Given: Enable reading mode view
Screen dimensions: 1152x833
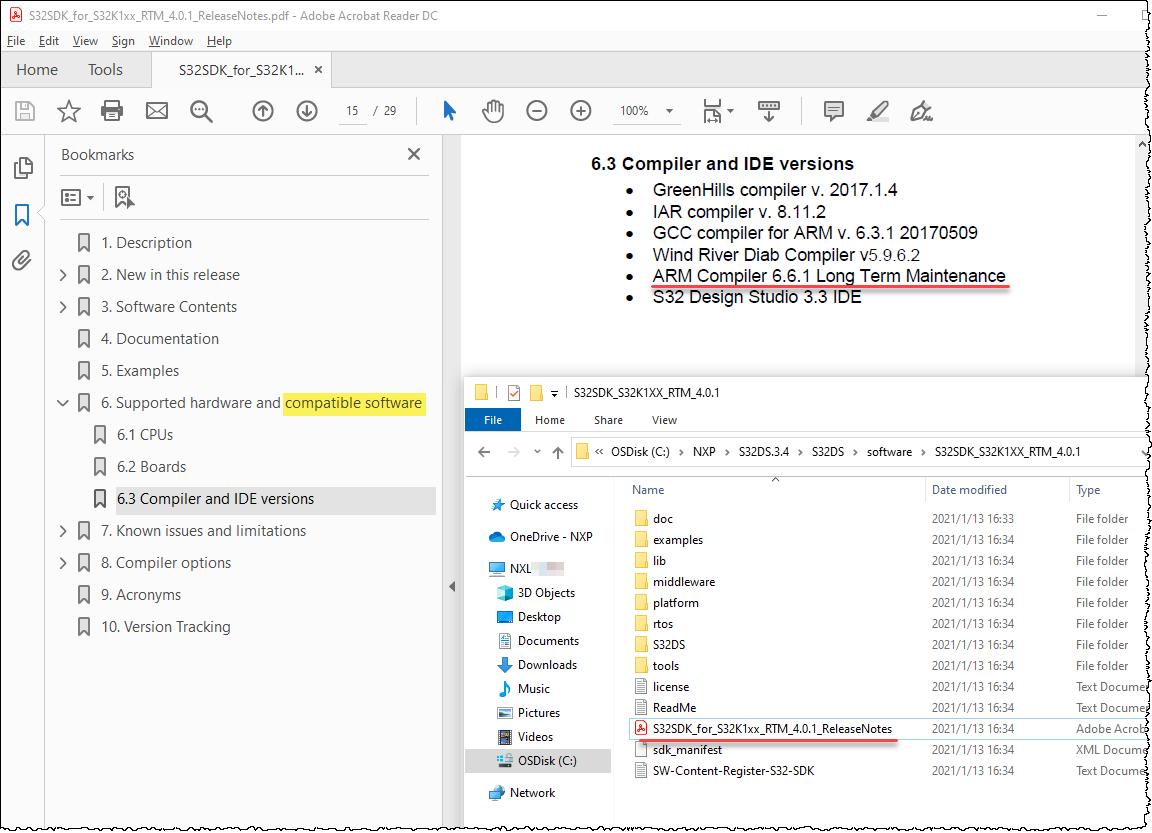Looking at the screenshot, I should tap(768, 111).
